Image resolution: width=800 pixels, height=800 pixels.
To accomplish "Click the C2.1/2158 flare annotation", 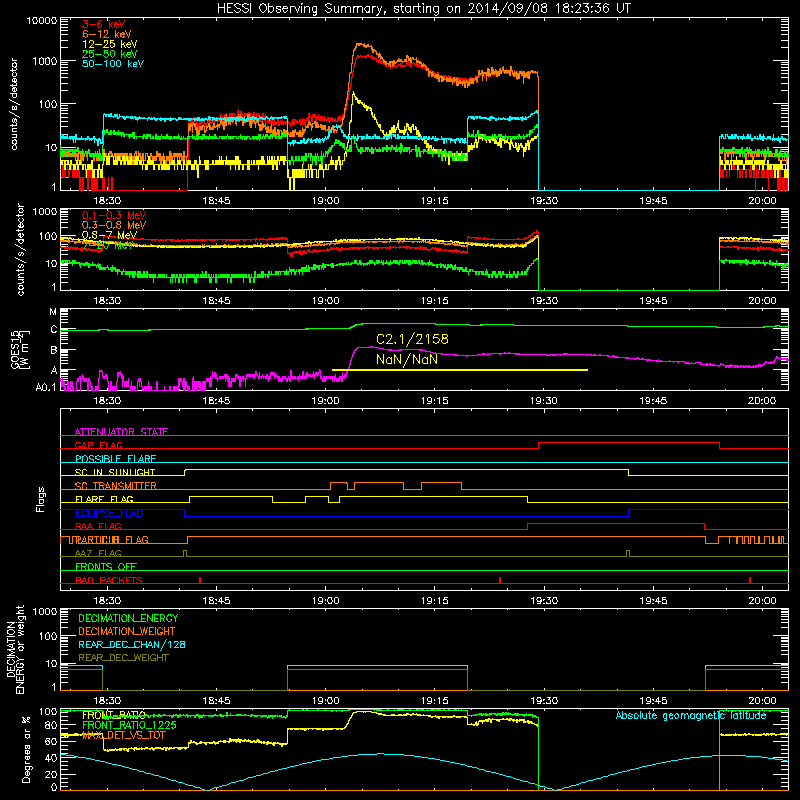I will click(412, 339).
